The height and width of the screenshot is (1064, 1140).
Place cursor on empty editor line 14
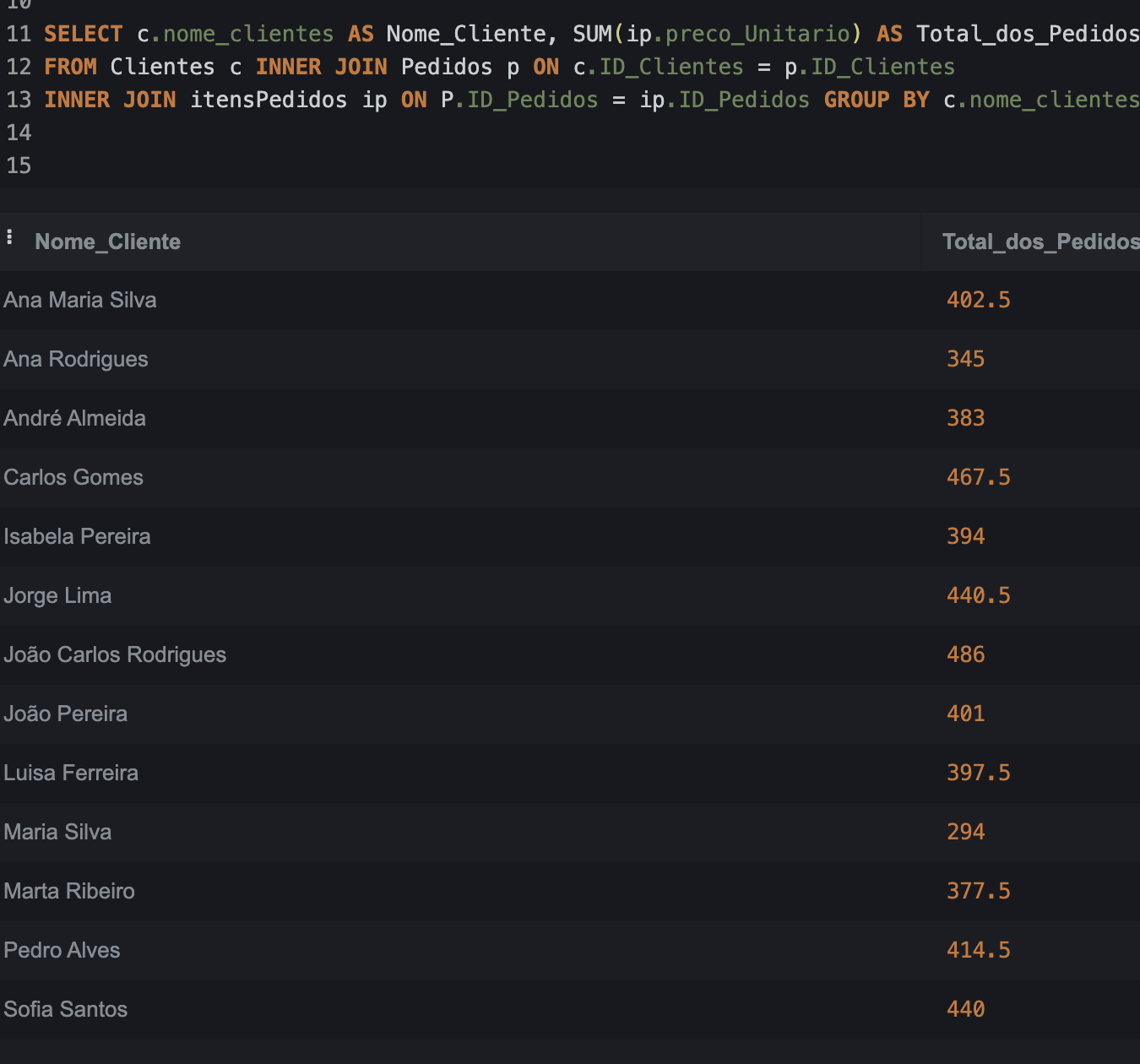(591, 133)
